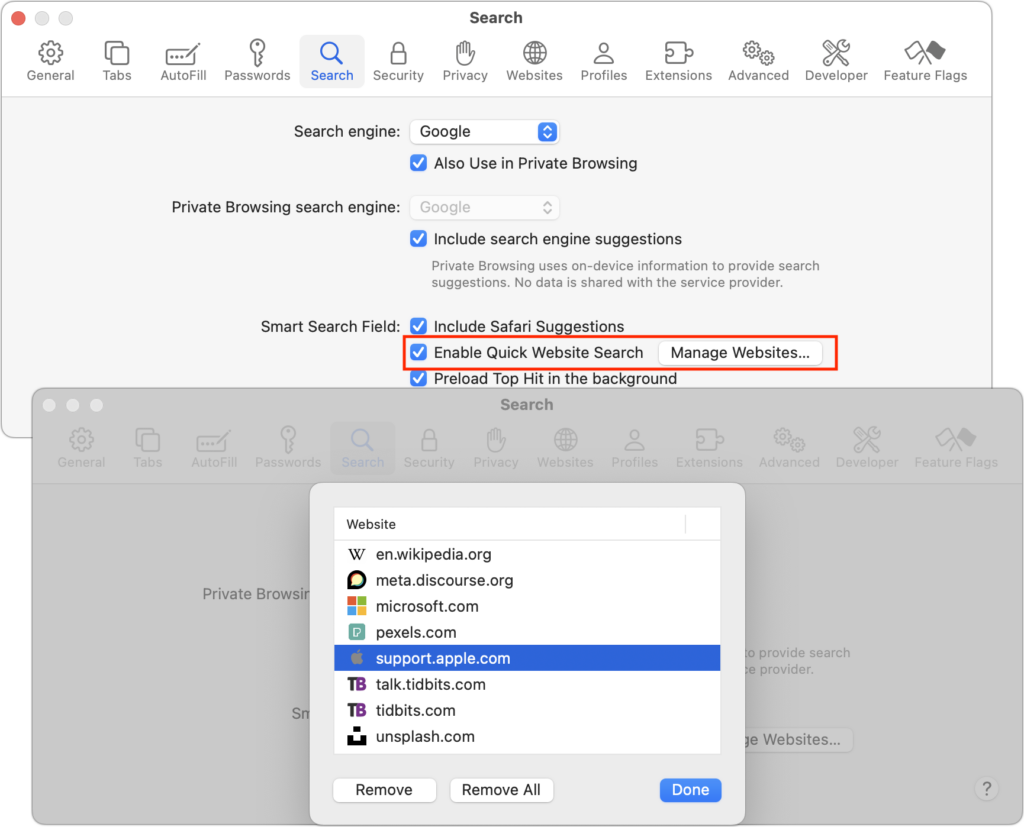Open the Search engine Google dropdown
Screen dimensions: 1024x827
click(484, 131)
